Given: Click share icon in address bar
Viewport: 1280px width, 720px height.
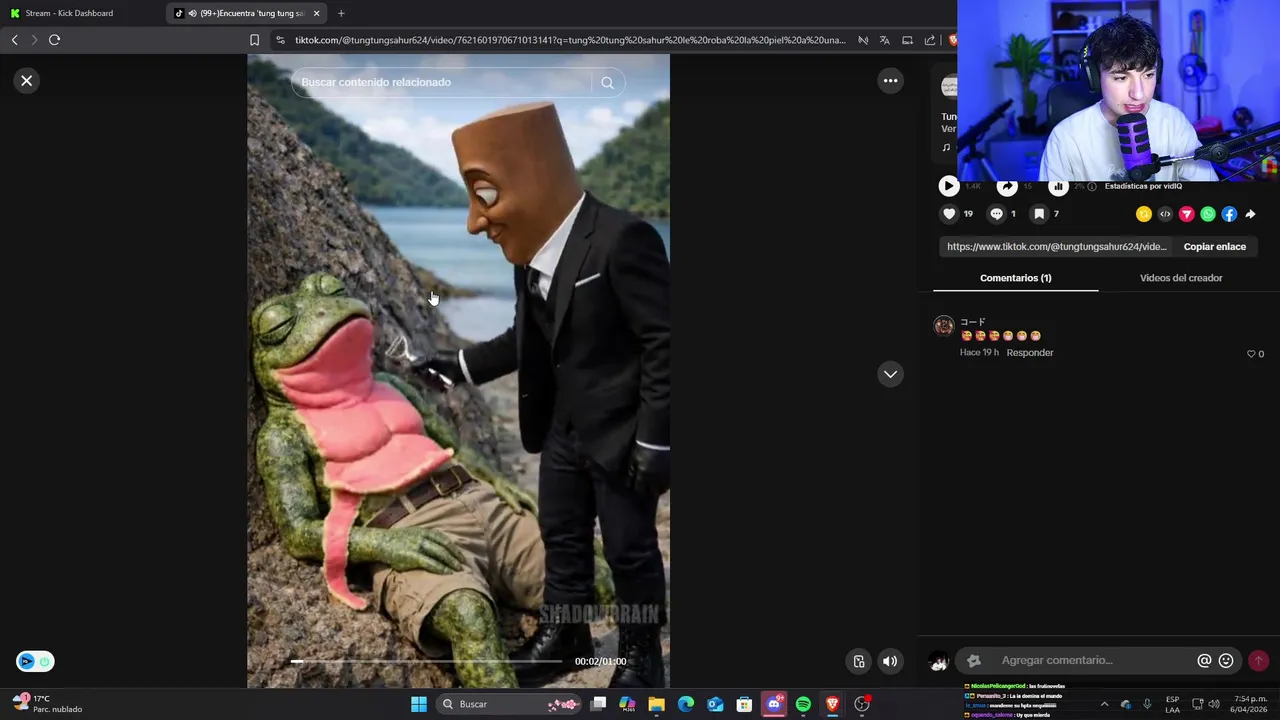Looking at the screenshot, I should click(930, 40).
